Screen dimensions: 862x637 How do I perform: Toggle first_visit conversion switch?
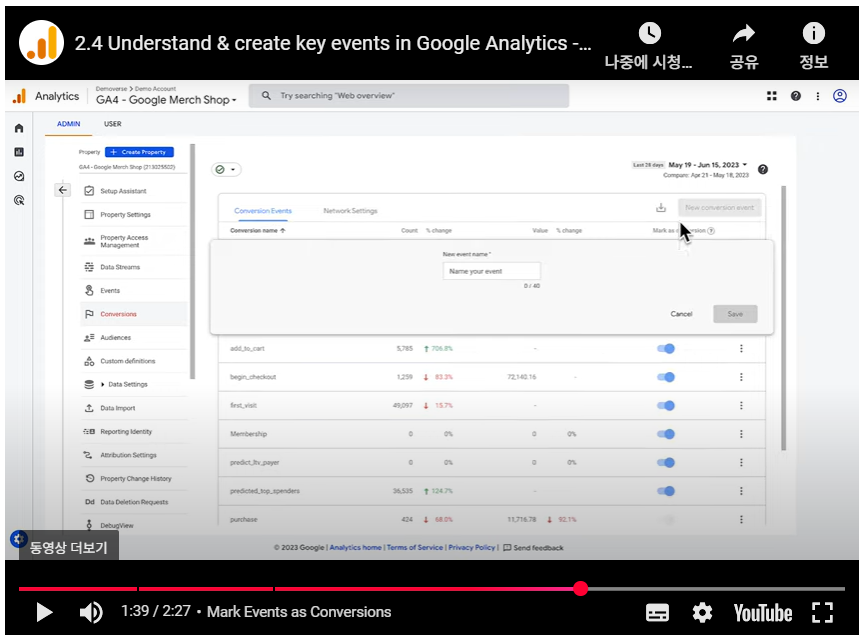(666, 406)
